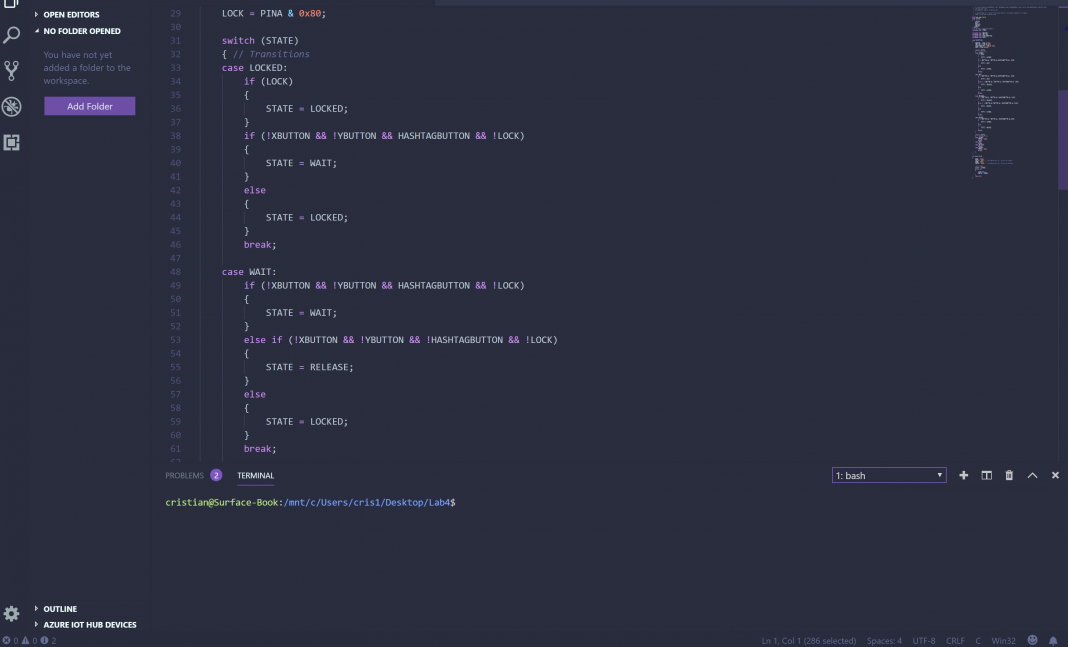Image resolution: width=1068 pixels, height=647 pixels.
Task: Split the terminal pane
Action: click(x=986, y=475)
